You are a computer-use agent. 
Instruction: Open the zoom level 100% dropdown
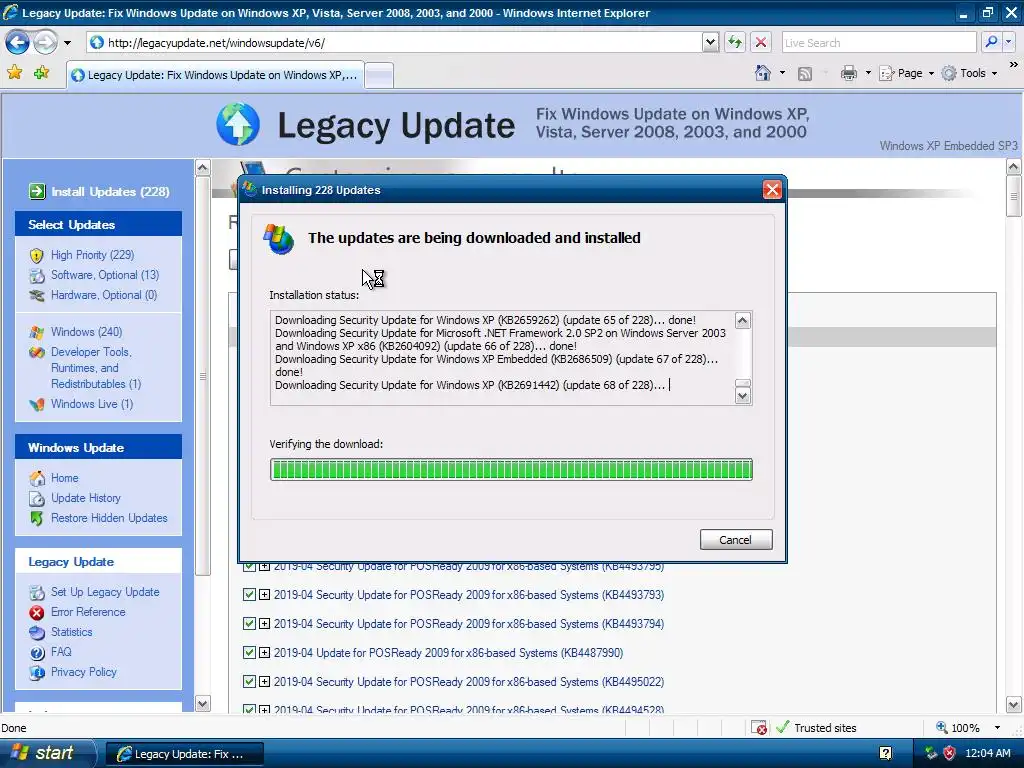pos(997,728)
